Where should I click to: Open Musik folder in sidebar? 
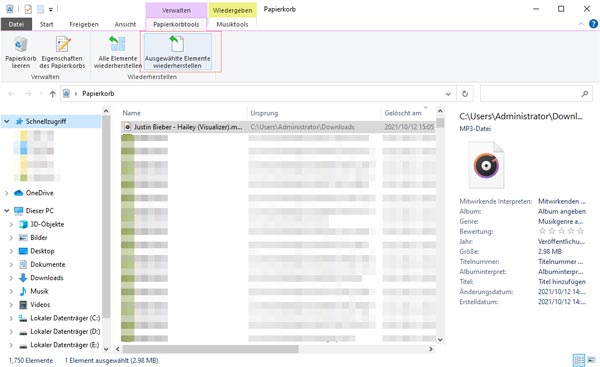click(x=39, y=291)
